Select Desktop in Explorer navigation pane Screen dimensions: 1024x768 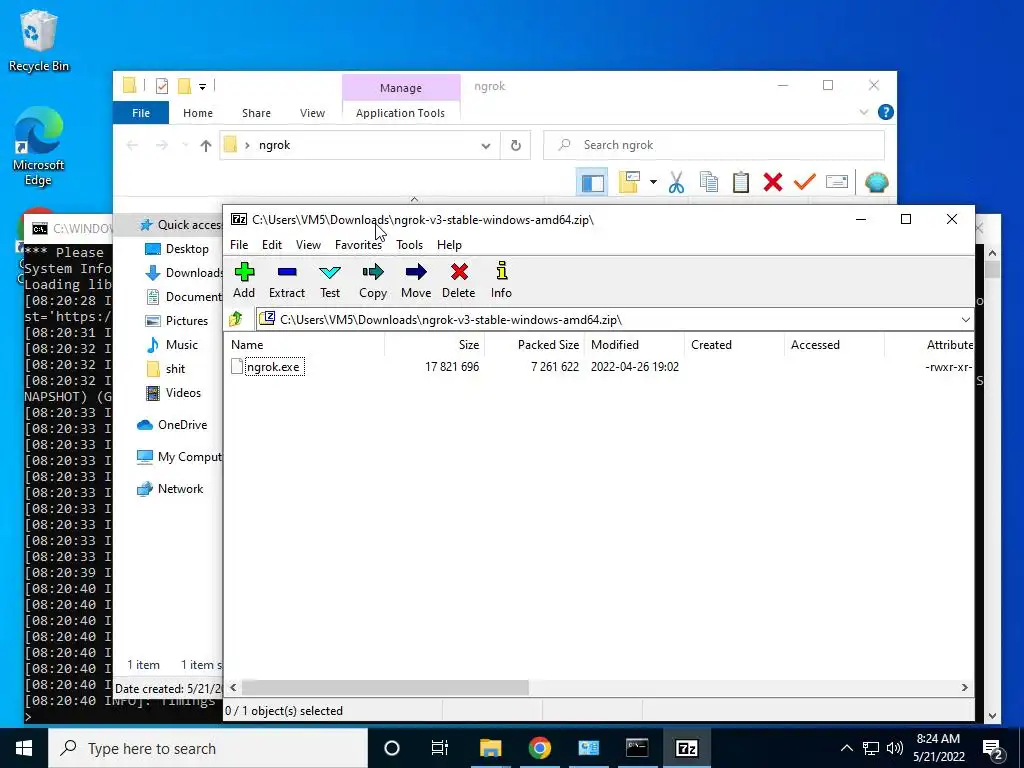click(x=176, y=249)
